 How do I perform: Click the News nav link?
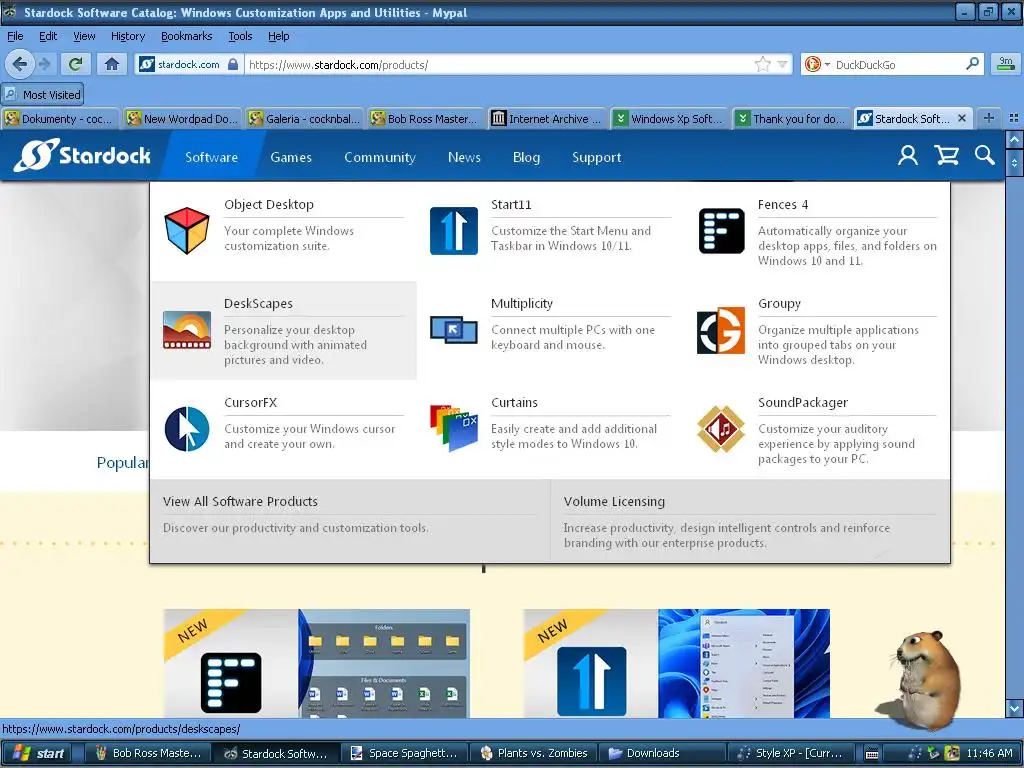pyautogui.click(x=464, y=157)
